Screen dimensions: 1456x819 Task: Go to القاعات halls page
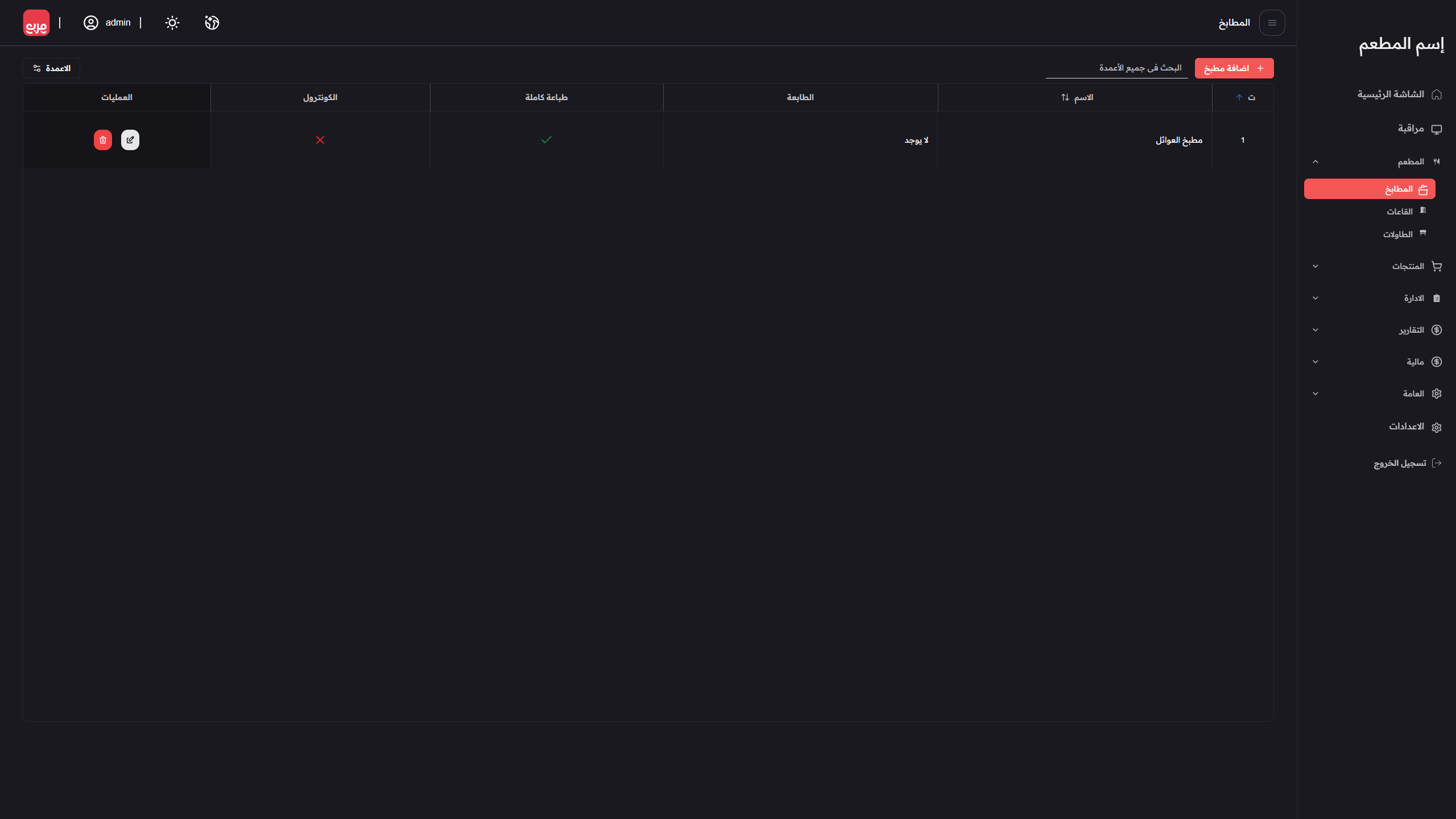(x=1400, y=212)
